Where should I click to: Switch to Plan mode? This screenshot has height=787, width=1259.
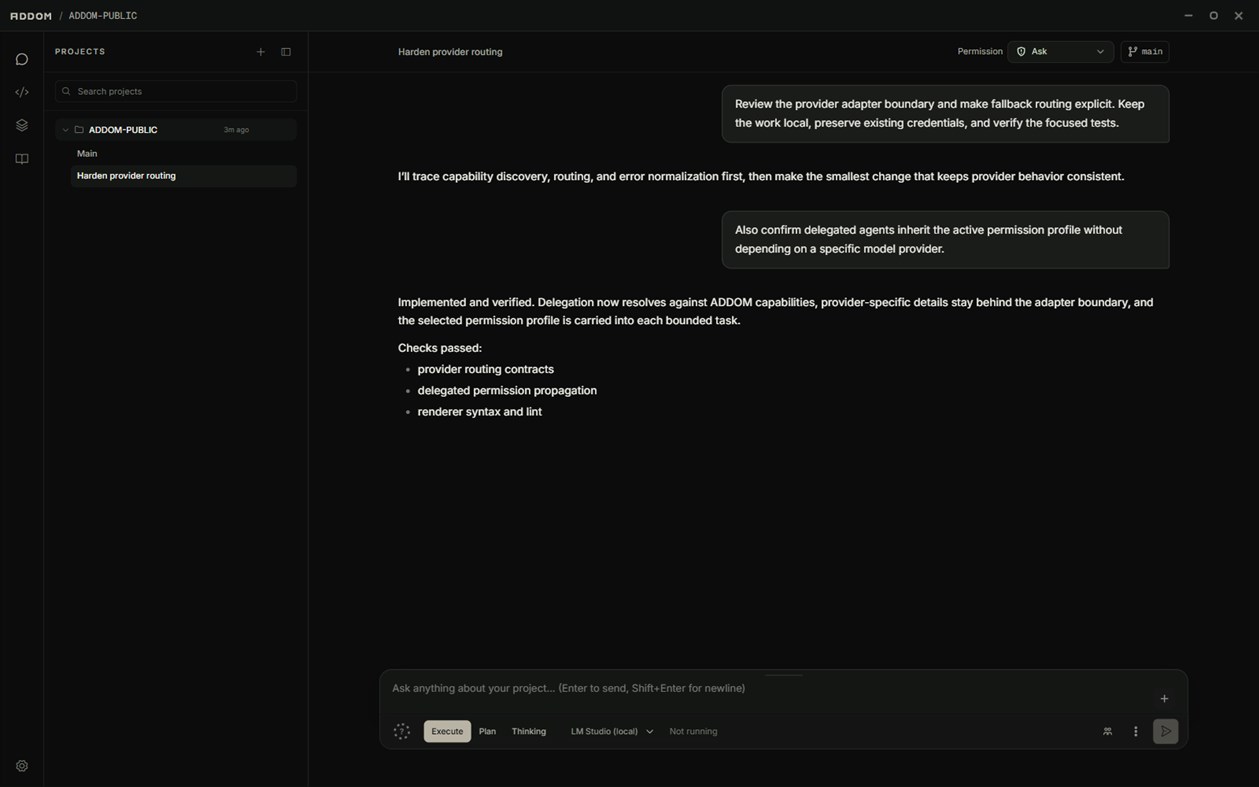487,731
